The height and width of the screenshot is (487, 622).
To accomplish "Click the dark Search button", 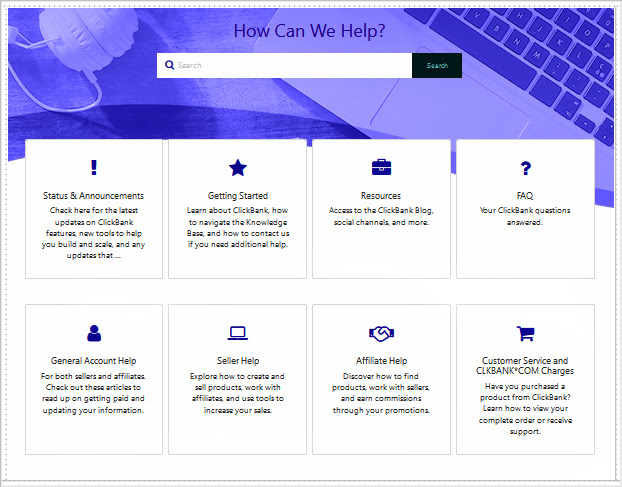I will click(437, 65).
